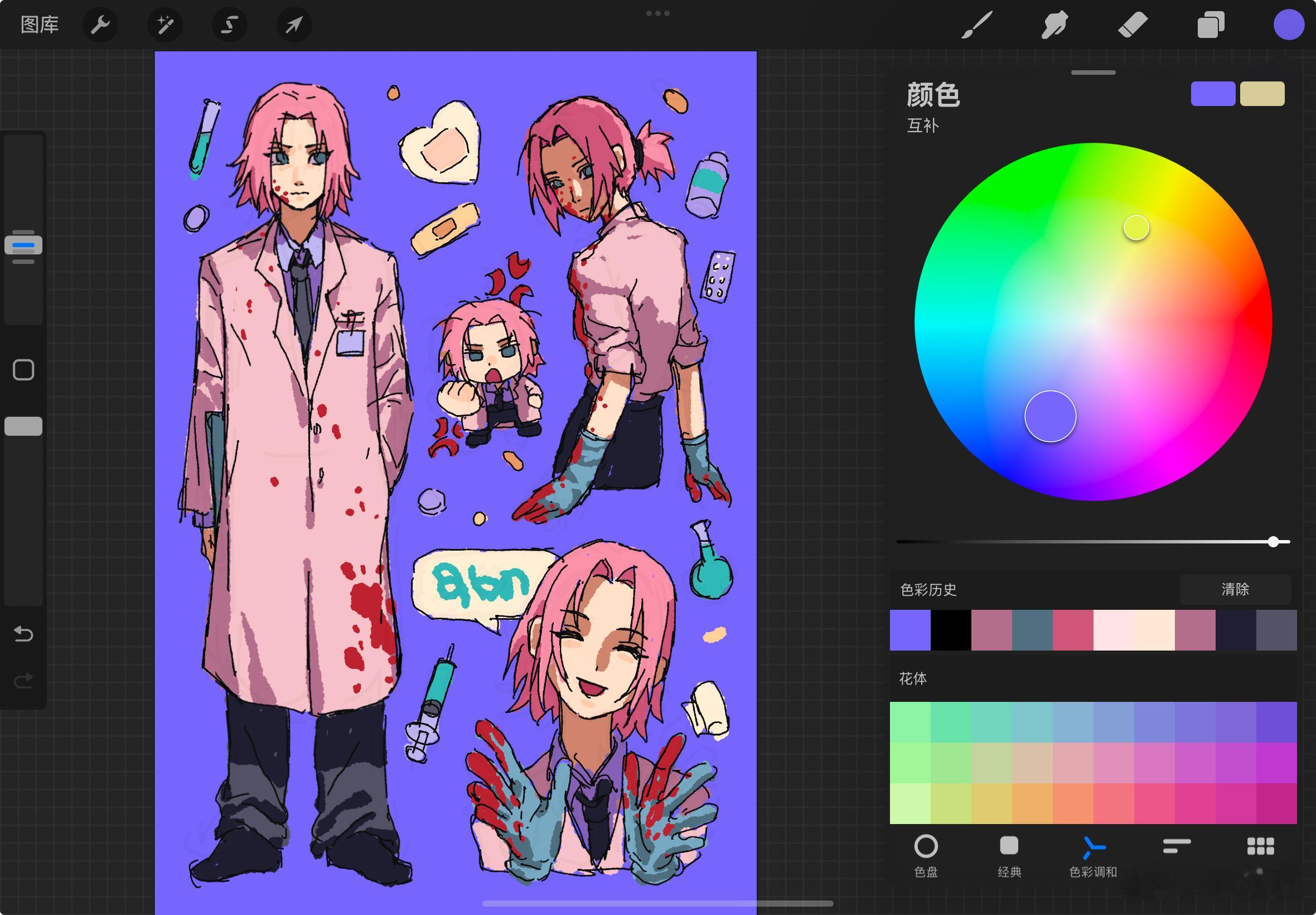Switch to the palettes grid tab
The width and height of the screenshot is (1316, 915).
1260,846
